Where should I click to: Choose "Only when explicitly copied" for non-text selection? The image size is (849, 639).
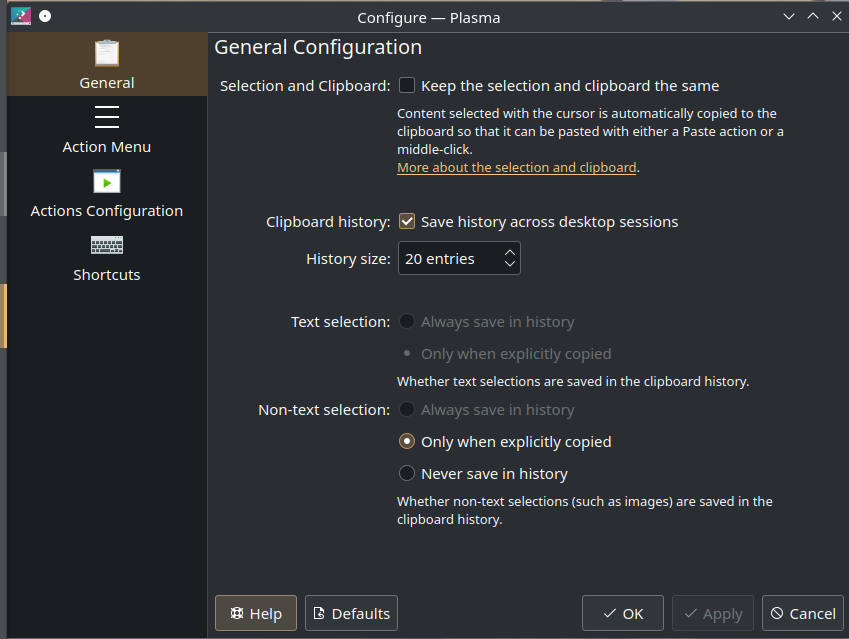tap(409, 441)
